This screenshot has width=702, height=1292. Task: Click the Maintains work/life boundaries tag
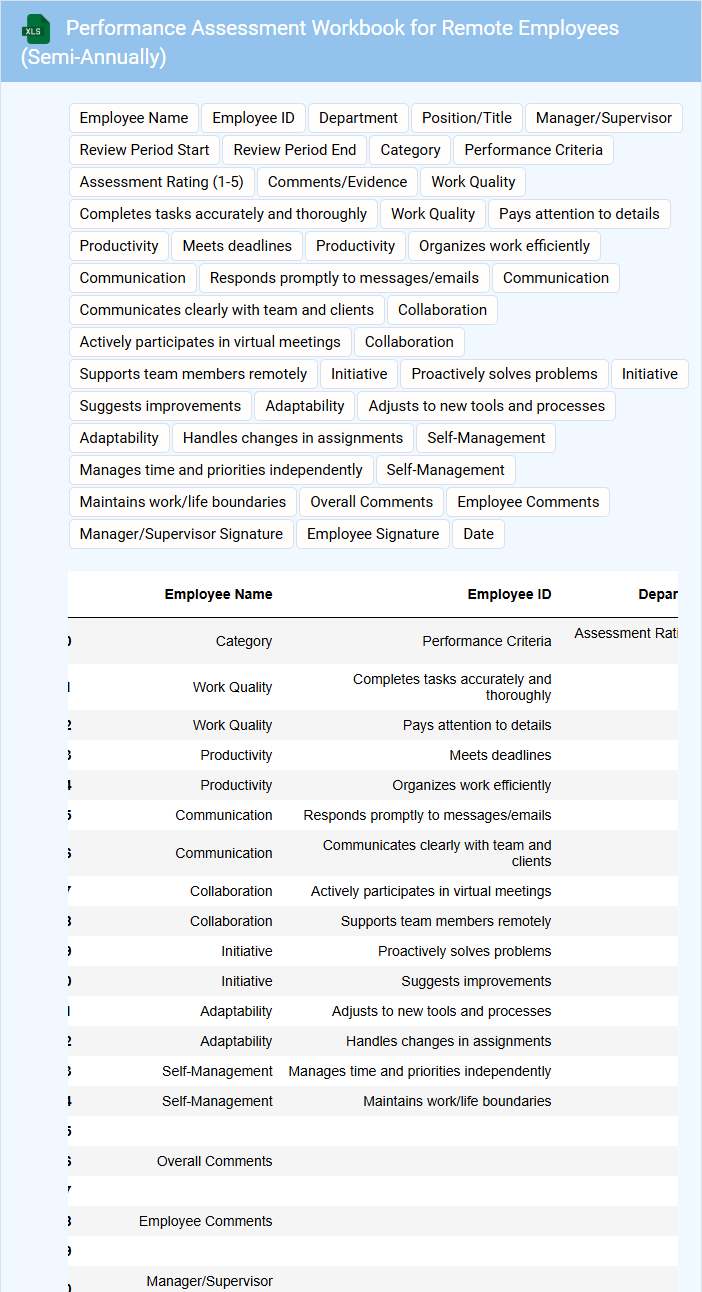click(182, 502)
